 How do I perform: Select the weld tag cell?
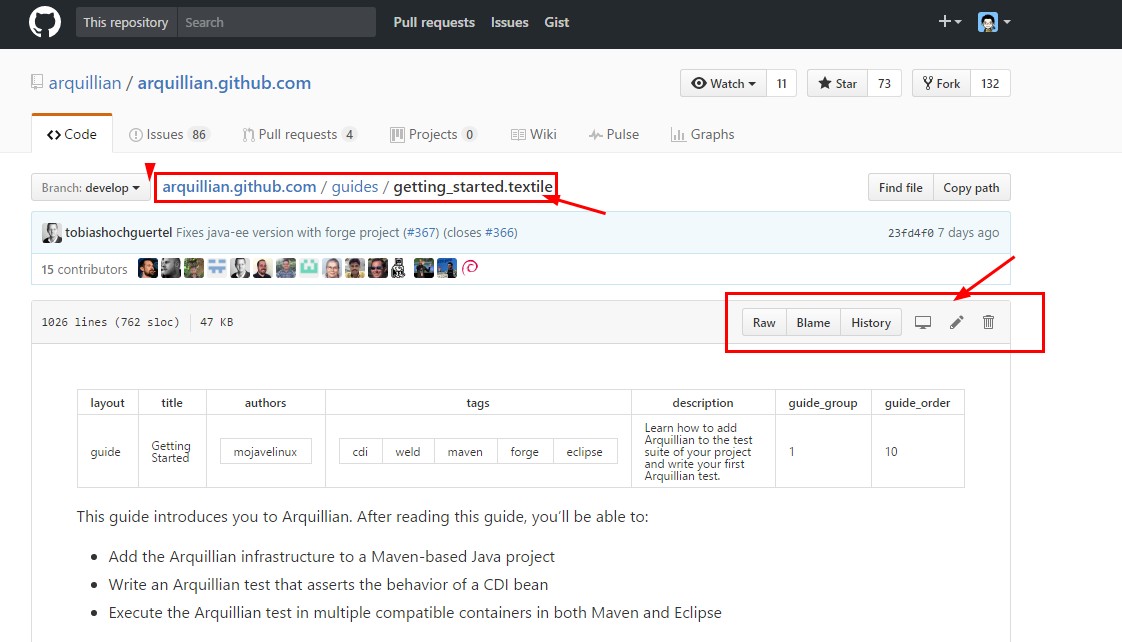[x=408, y=452]
